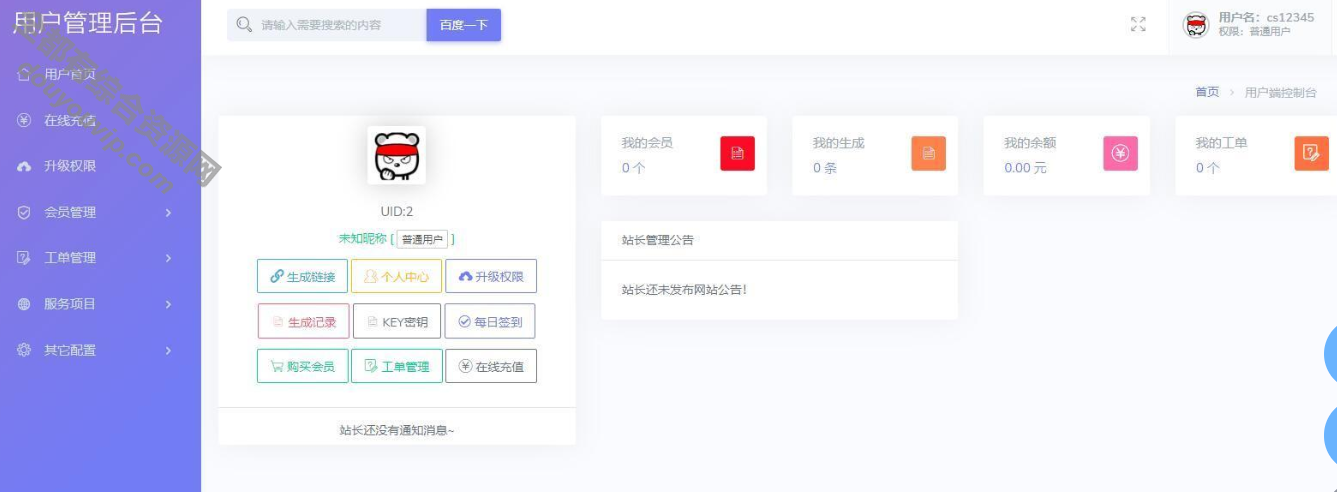Click the edit icon beside sidebar 工单管理

point(24,258)
